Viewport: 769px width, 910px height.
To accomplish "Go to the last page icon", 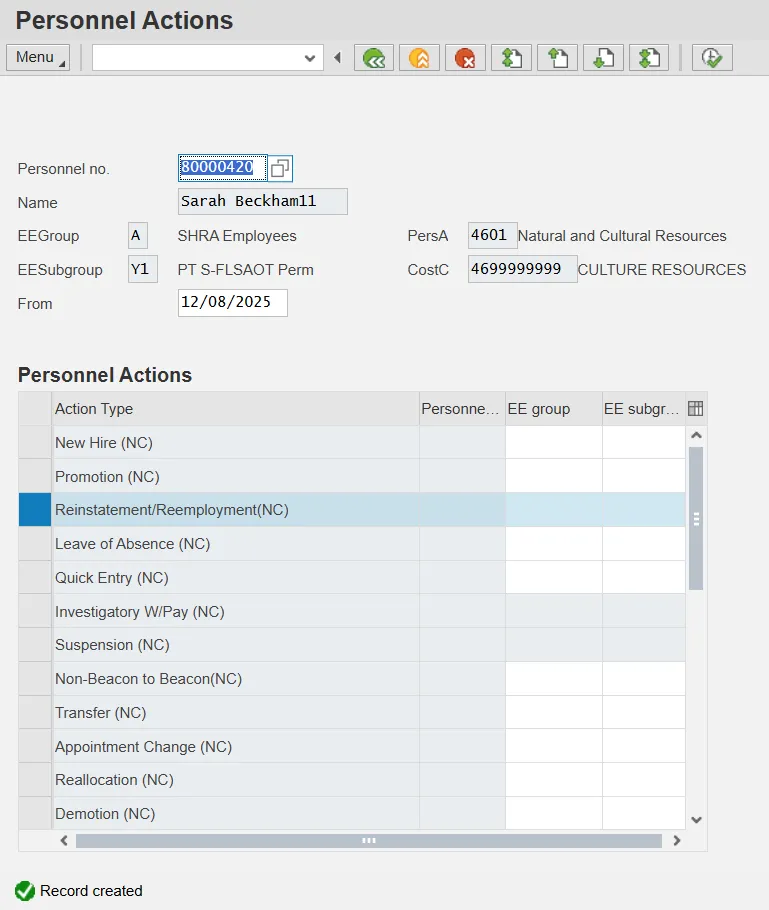I will click(x=649, y=58).
